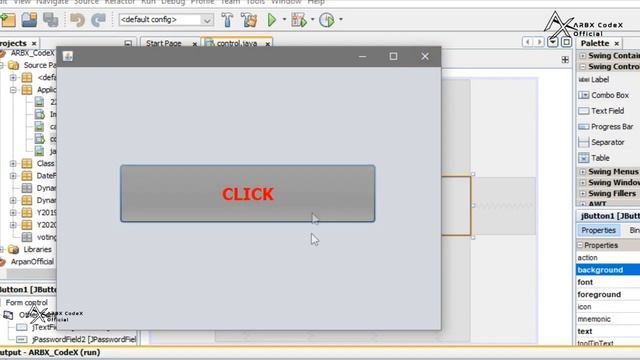Image resolution: width=640 pixels, height=360 pixels.
Task: Select the background property row
Action: point(608,270)
